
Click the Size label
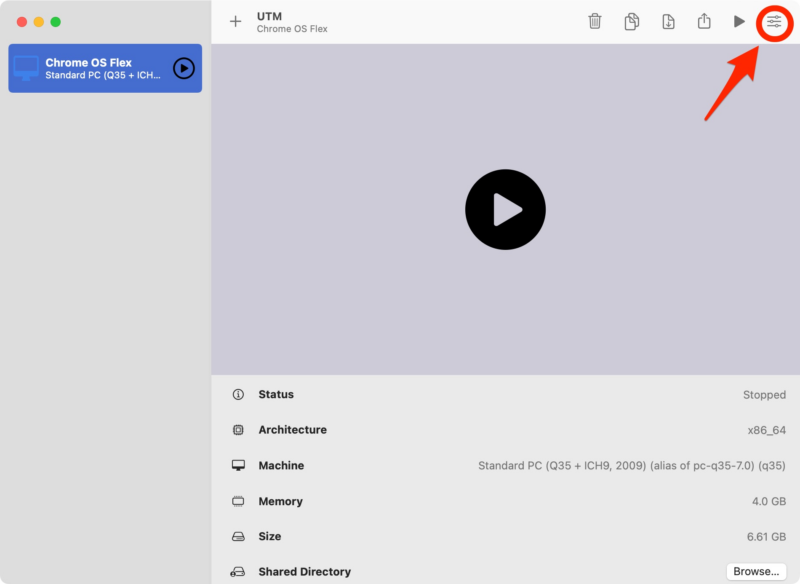pos(270,537)
